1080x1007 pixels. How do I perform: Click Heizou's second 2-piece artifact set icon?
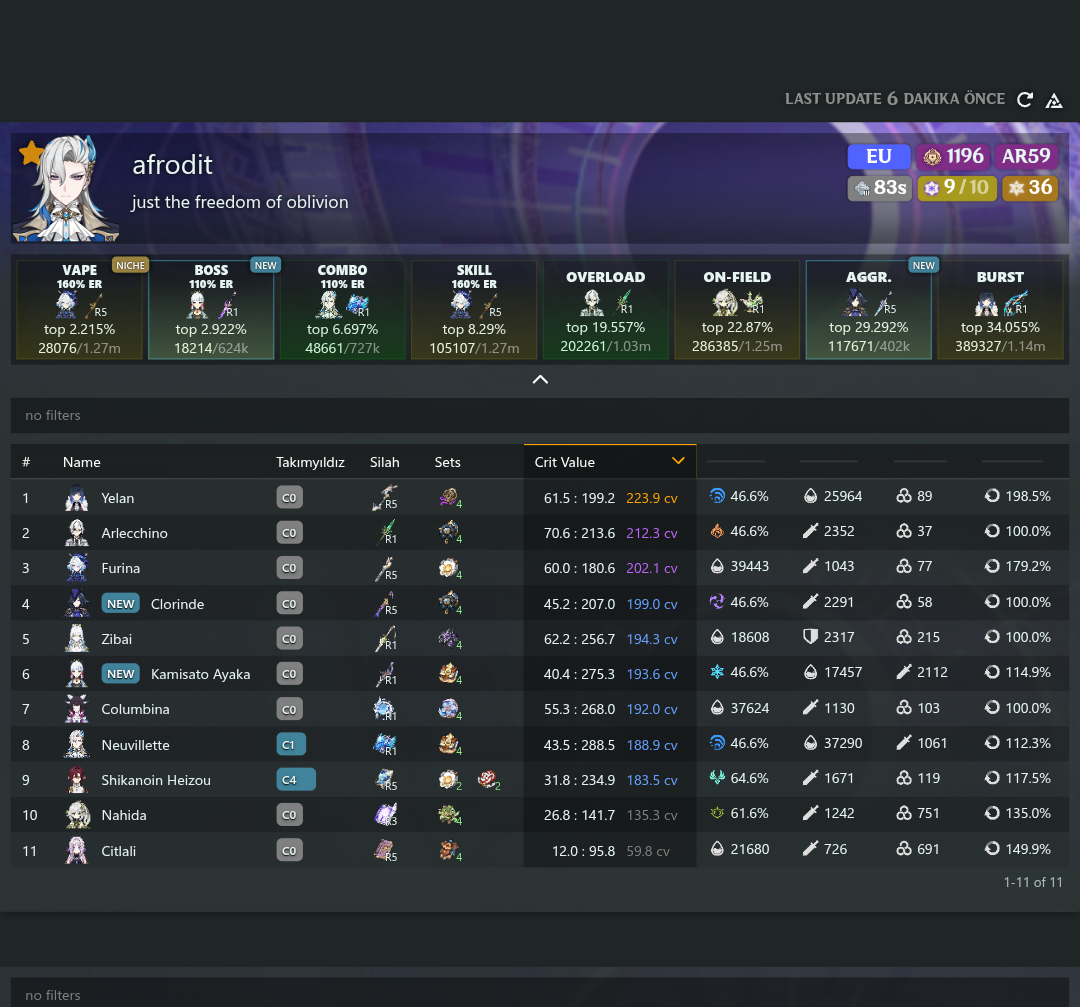click(x=488, y=780)
